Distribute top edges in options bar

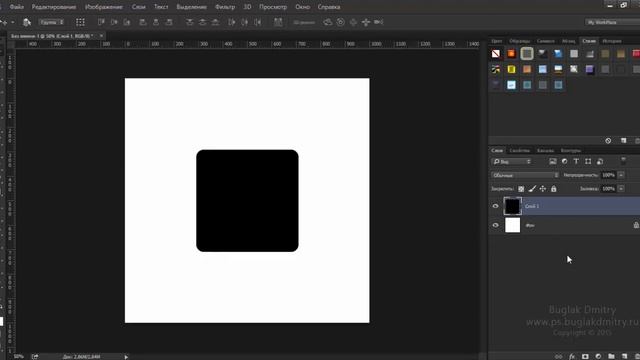[190, 22]
